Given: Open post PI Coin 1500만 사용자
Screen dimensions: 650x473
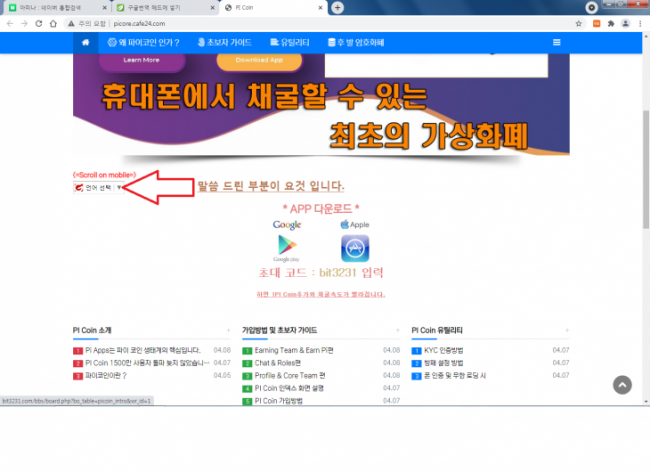Looking at the screenshot, I should tap(147, 363).
